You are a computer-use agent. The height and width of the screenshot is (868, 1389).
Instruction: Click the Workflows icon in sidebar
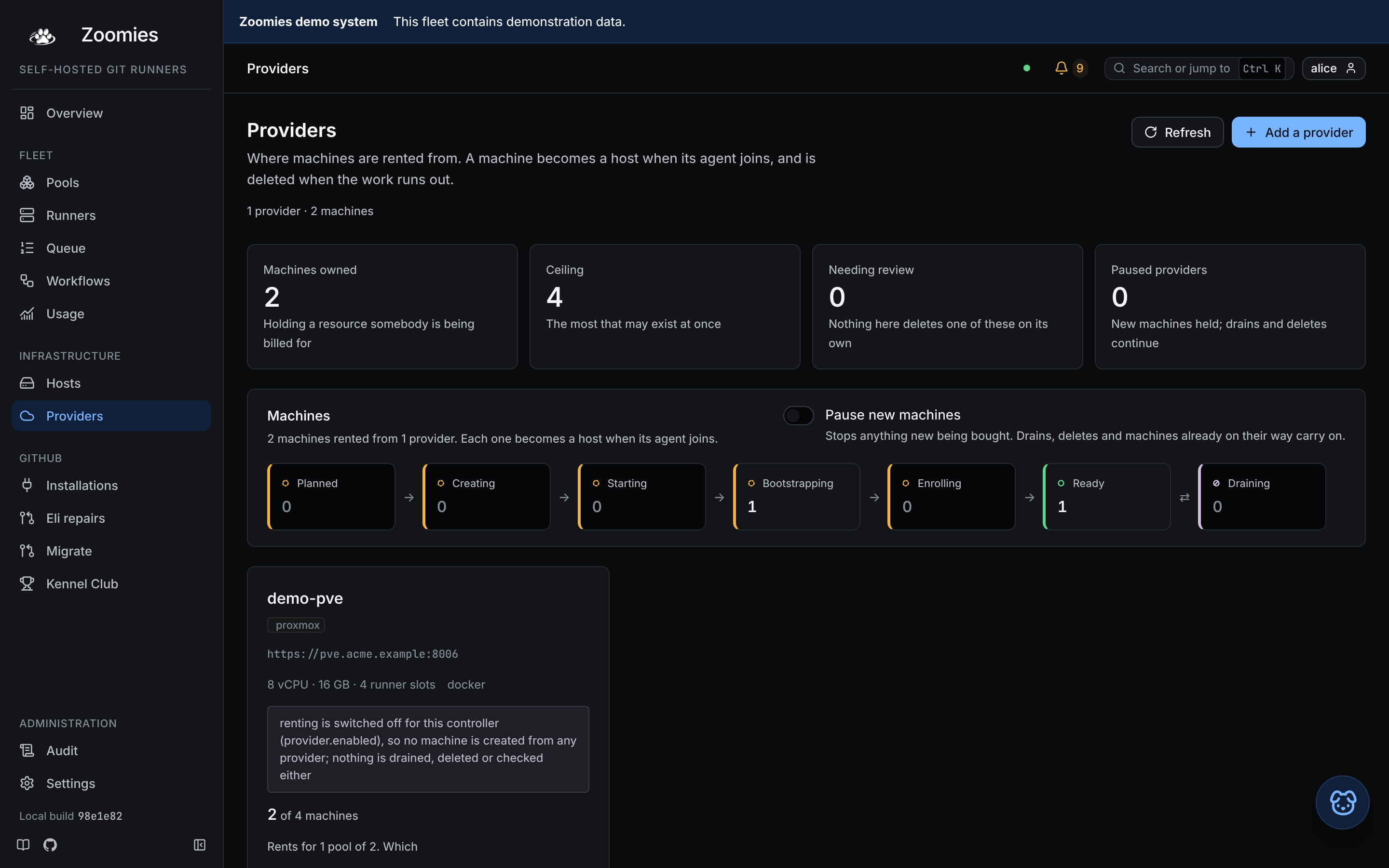click(27, 281)
